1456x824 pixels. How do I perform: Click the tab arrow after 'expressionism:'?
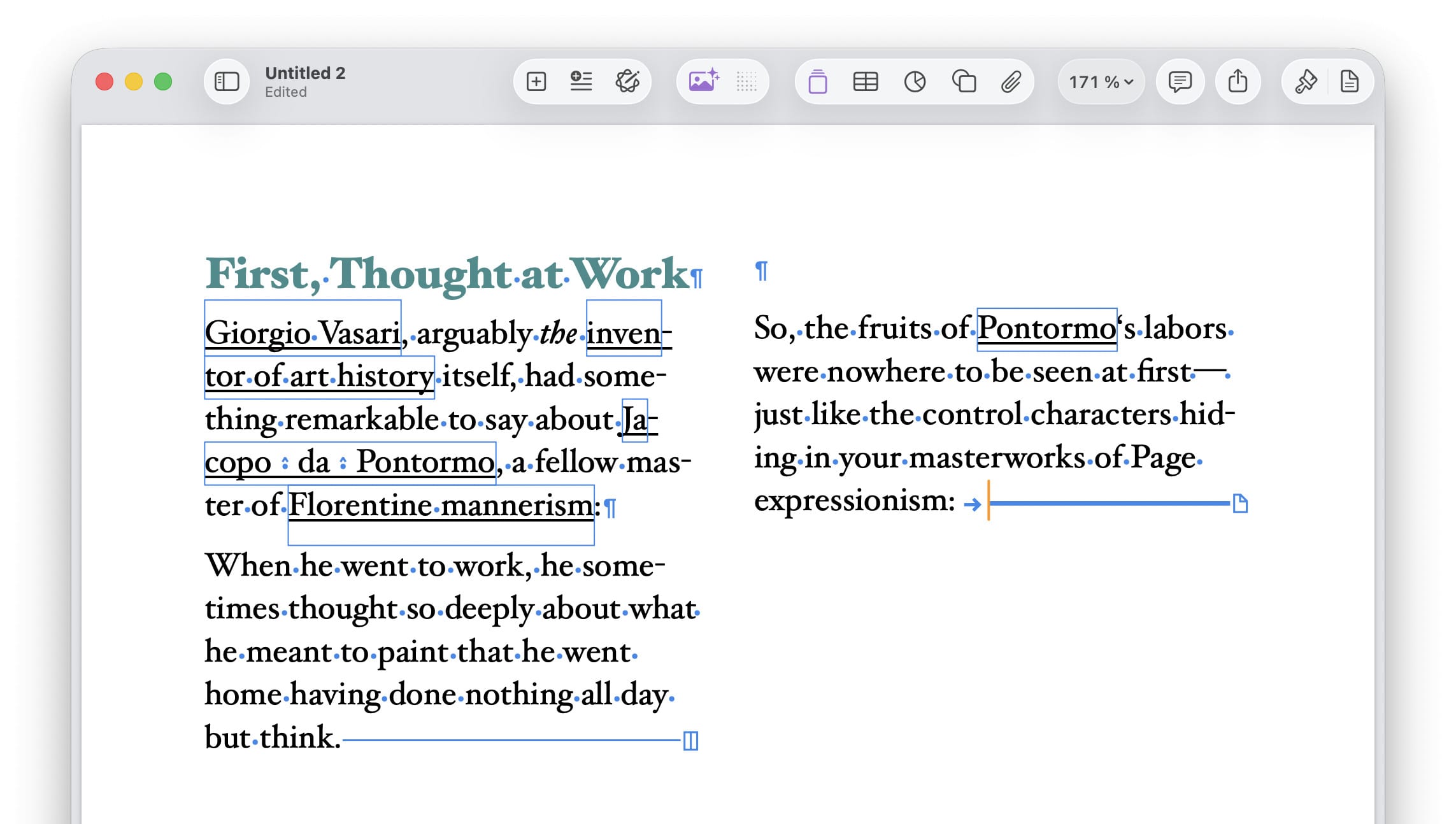[972, 505]
